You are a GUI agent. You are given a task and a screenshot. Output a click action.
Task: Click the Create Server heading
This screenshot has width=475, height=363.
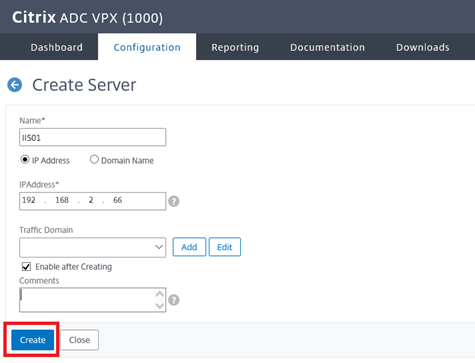[x=84, y=85]
